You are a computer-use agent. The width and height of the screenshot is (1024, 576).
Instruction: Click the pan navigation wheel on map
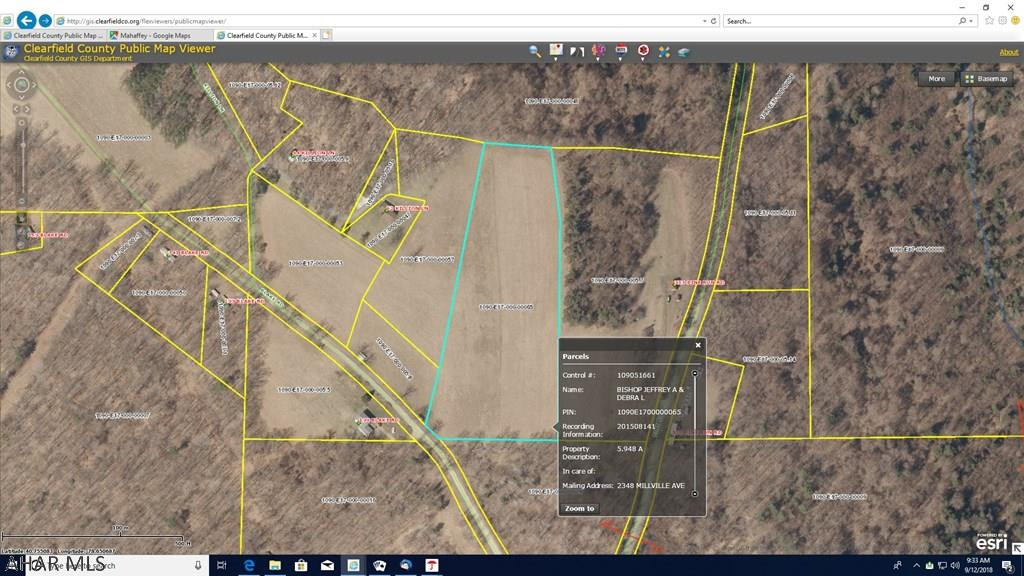[x=21, y=86]
